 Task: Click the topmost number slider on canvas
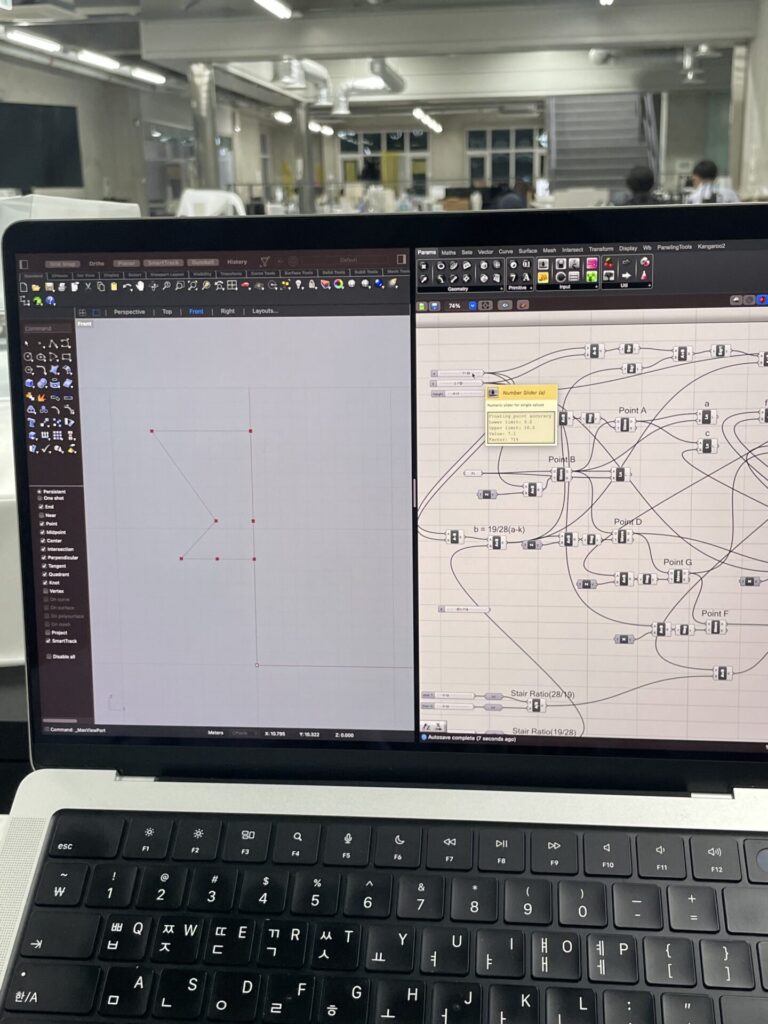[x=458, y=373]
